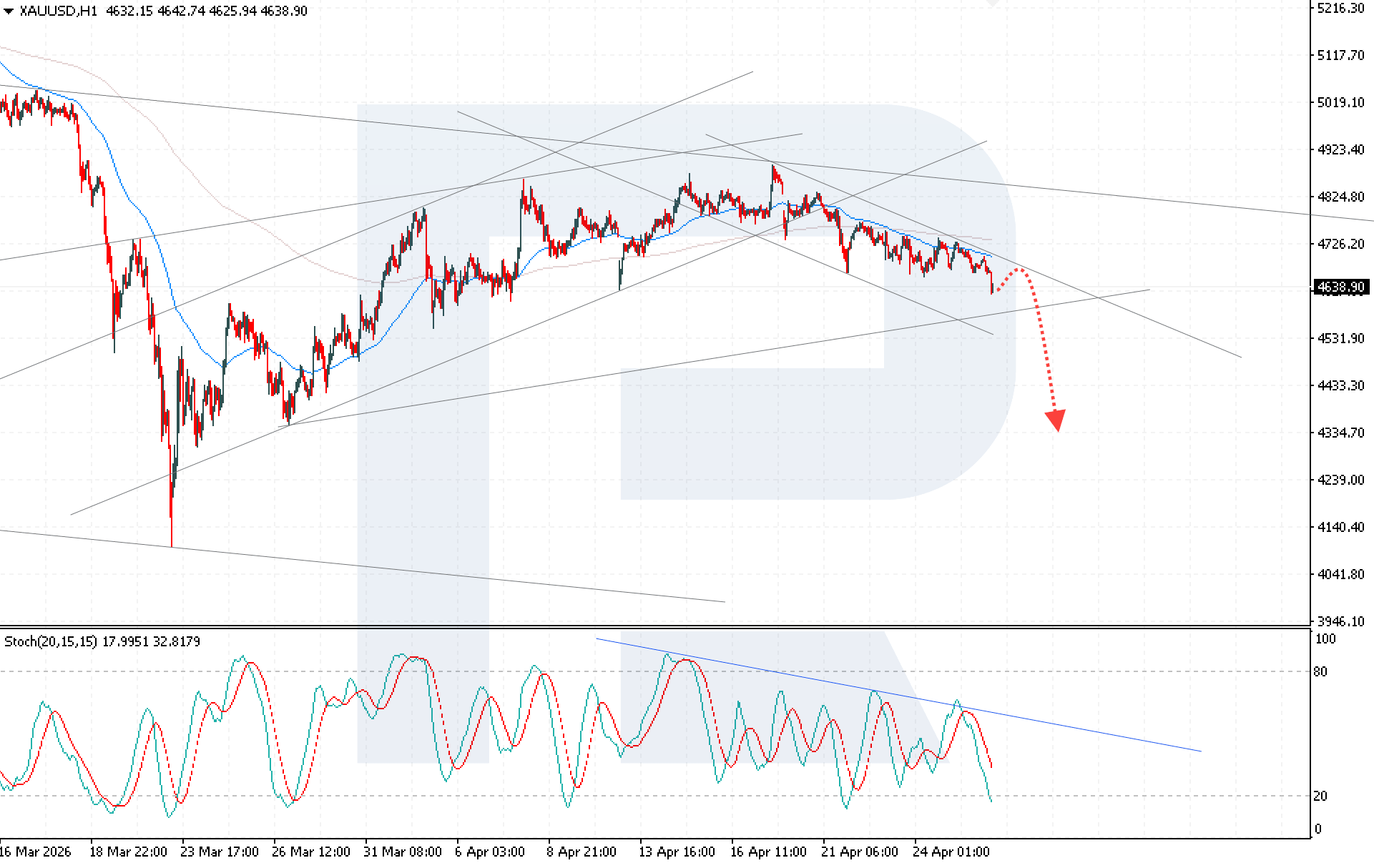Click the 8 Apr 21:00 time label
Image resolution: width=1374 pixels, height=868 pixels.
pos(582,852)
